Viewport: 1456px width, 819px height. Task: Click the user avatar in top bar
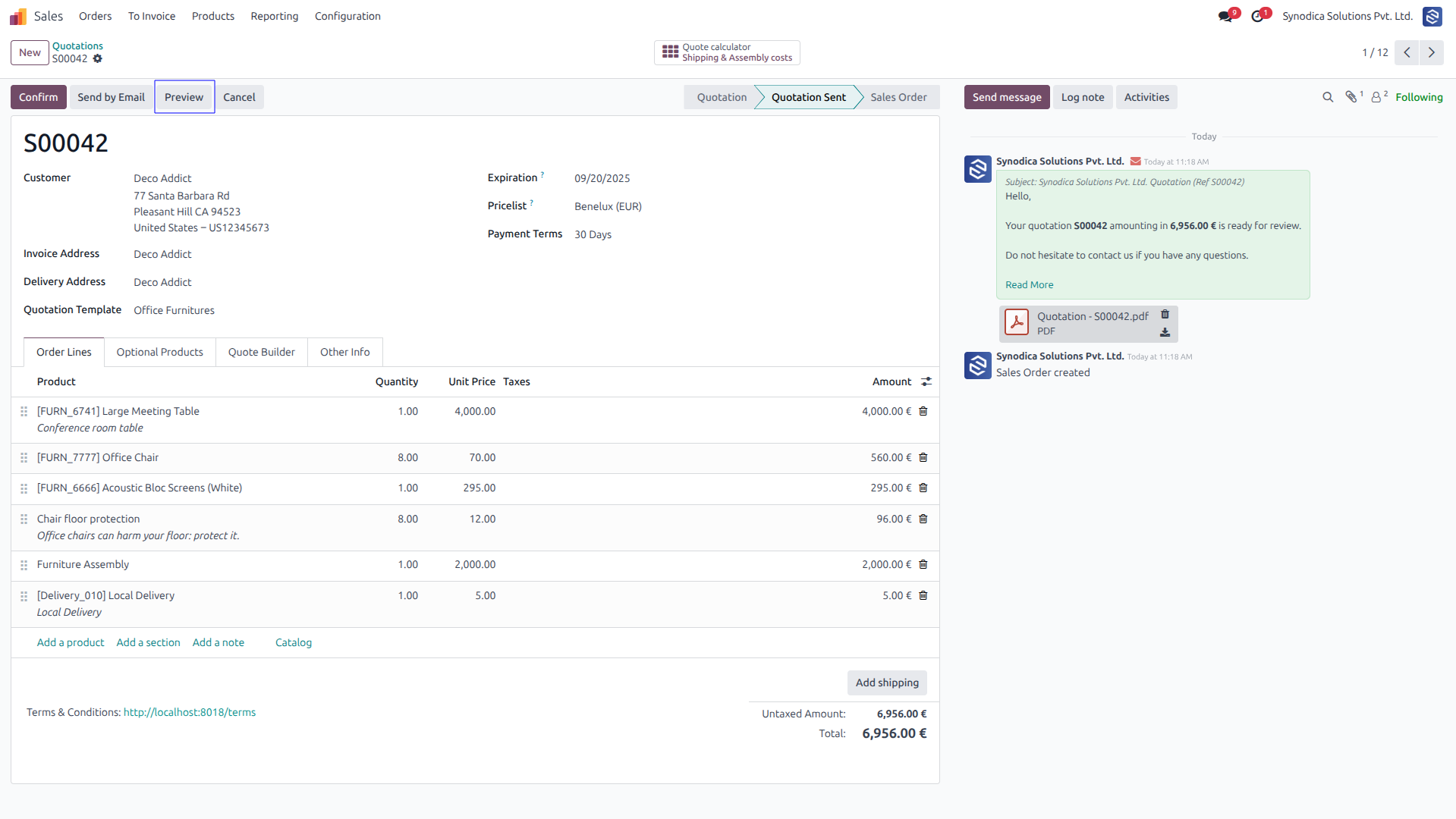(x=1432, y=16)
